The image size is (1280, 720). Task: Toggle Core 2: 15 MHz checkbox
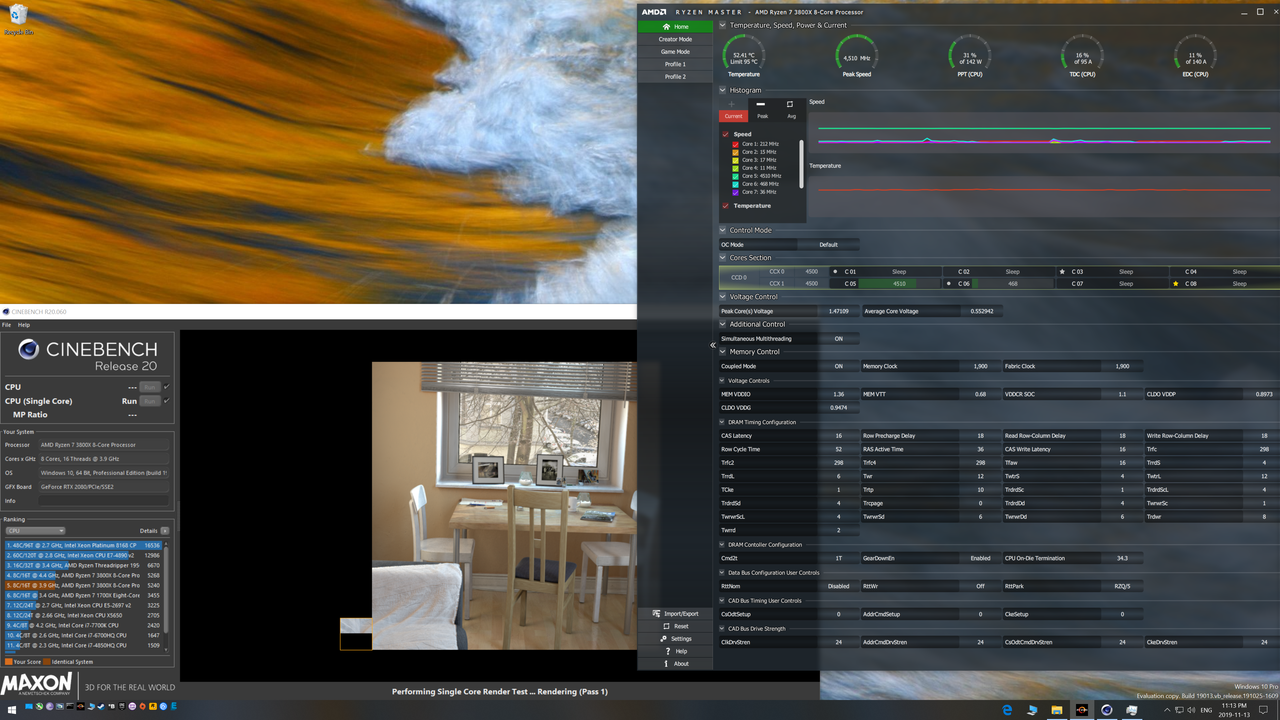click(736, 152)
